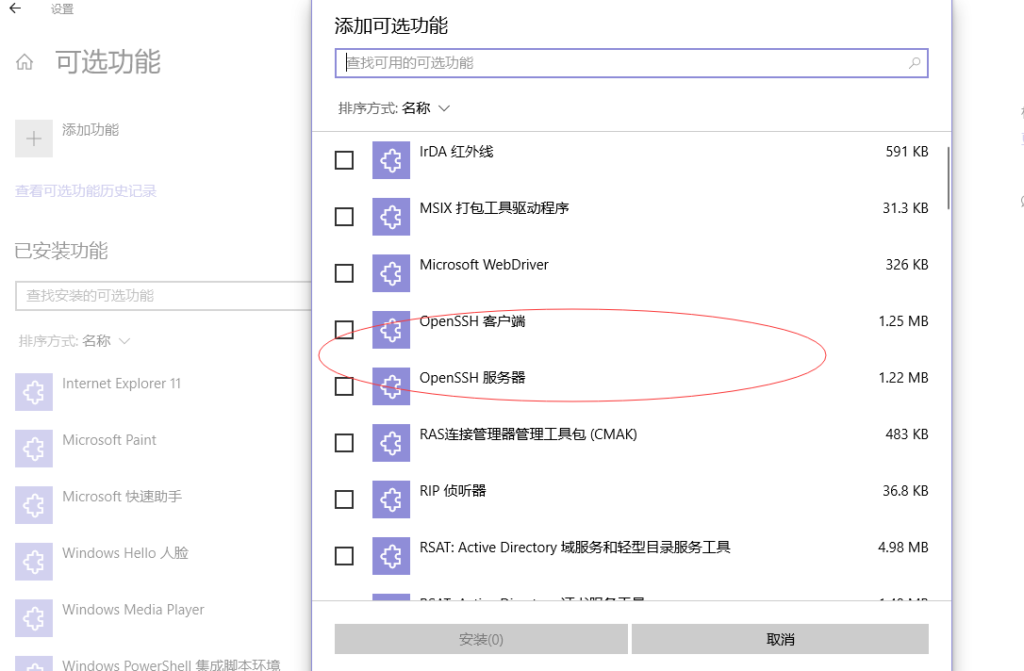Open the 排序方式 dropdown under 已安装功能

pos(74,341)
